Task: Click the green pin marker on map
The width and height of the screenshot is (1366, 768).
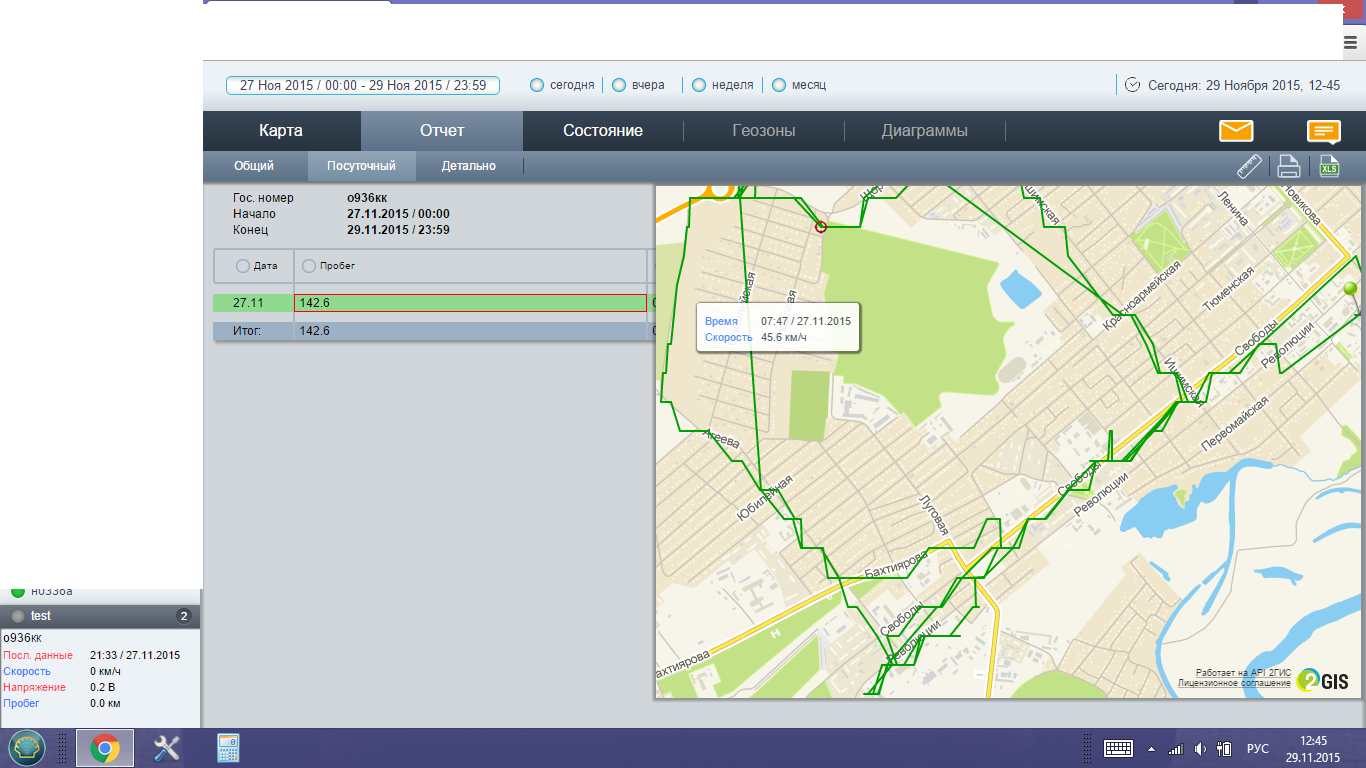Action: (x=1350, y=290)
